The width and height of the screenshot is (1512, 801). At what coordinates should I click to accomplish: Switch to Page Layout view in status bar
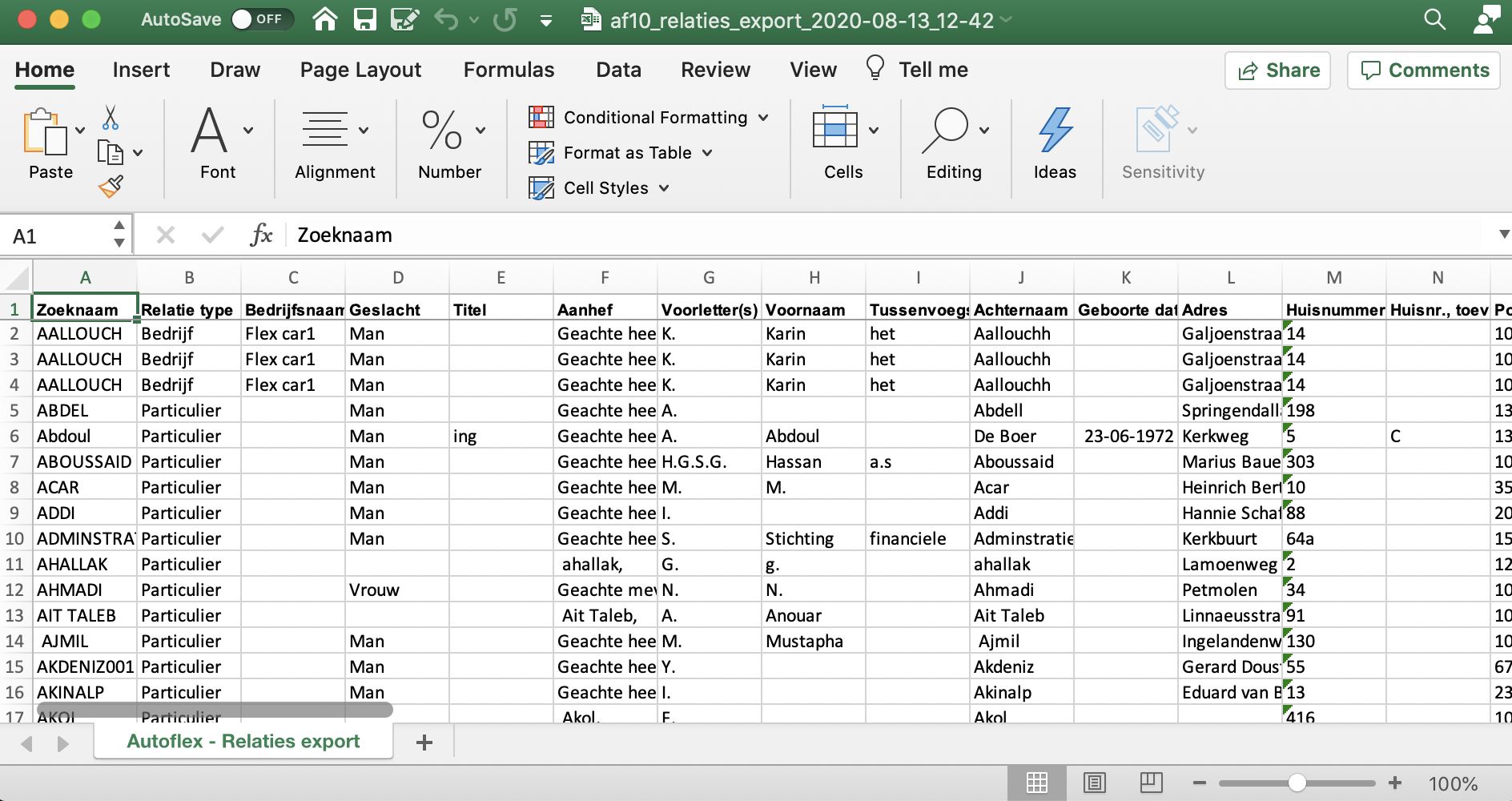pos(1094,783)
